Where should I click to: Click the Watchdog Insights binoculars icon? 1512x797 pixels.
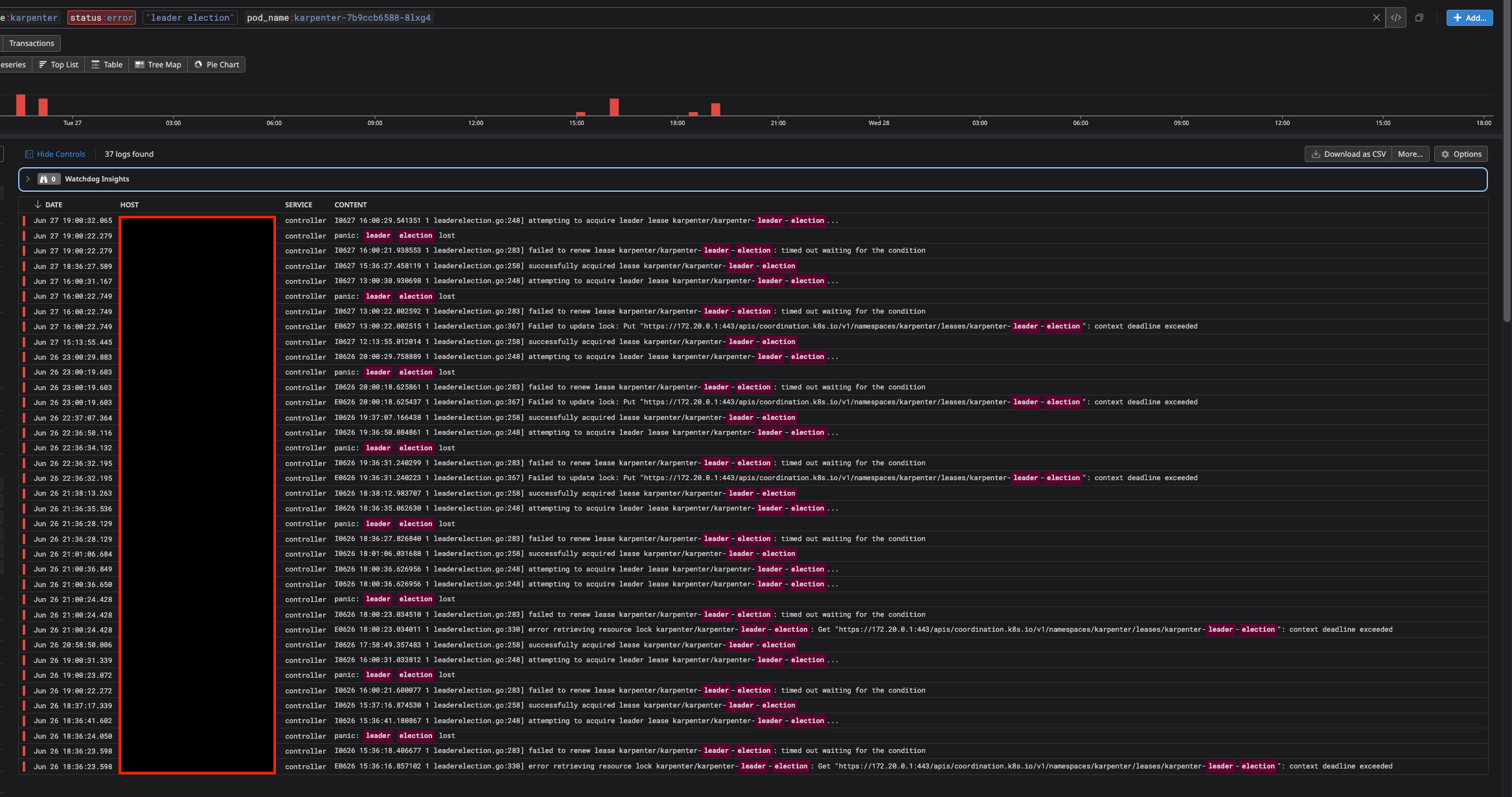tap(44, 179)
